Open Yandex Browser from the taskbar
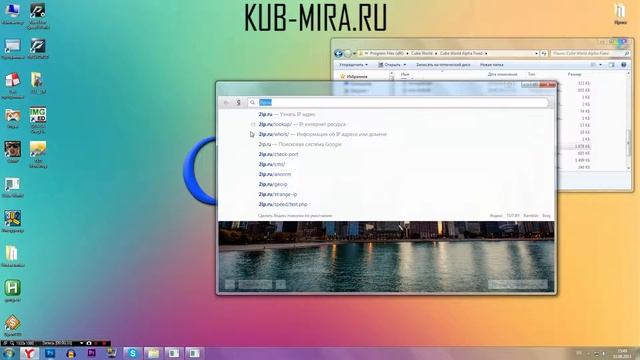Screen dimensions: 640x360 (x=29, y=353)
